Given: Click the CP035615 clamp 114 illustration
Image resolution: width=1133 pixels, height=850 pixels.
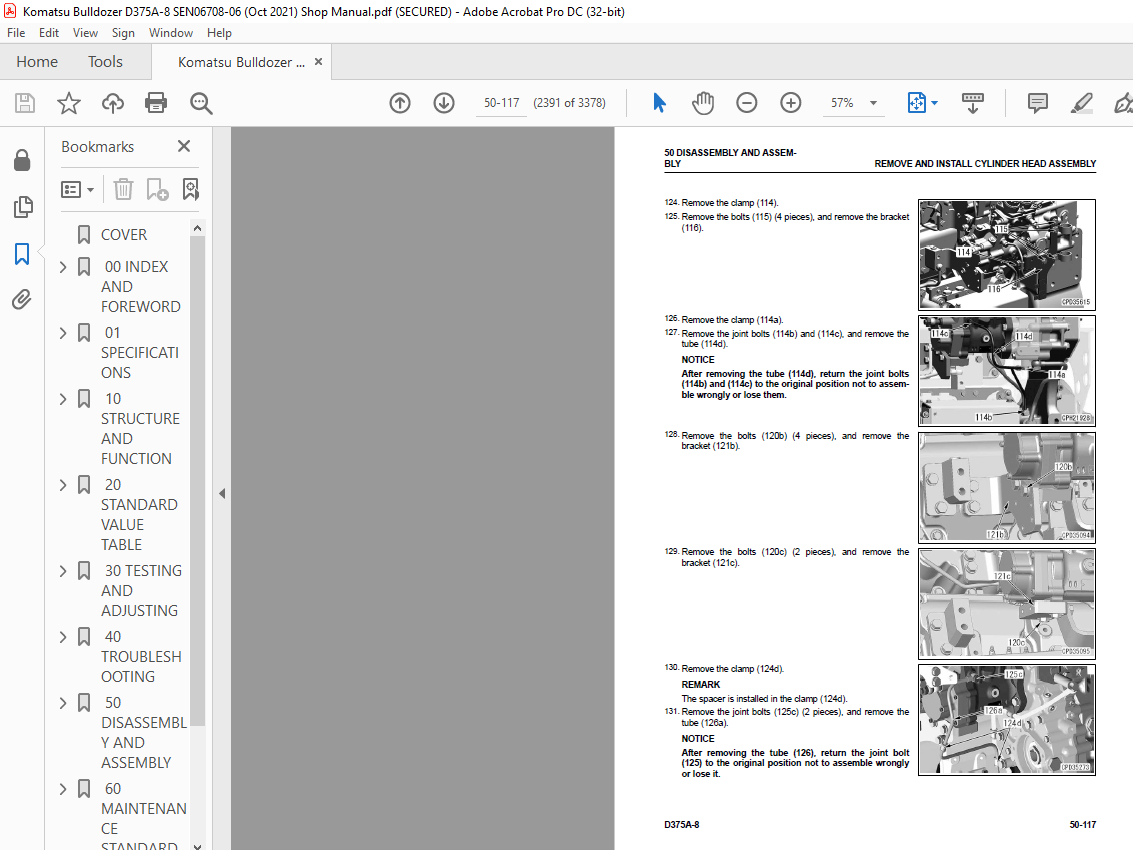Looking at the screenshot, I should [1007, 254].
